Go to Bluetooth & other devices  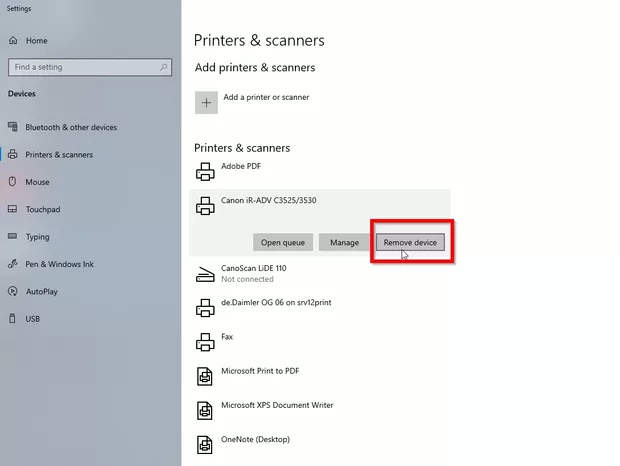(71, 127)
